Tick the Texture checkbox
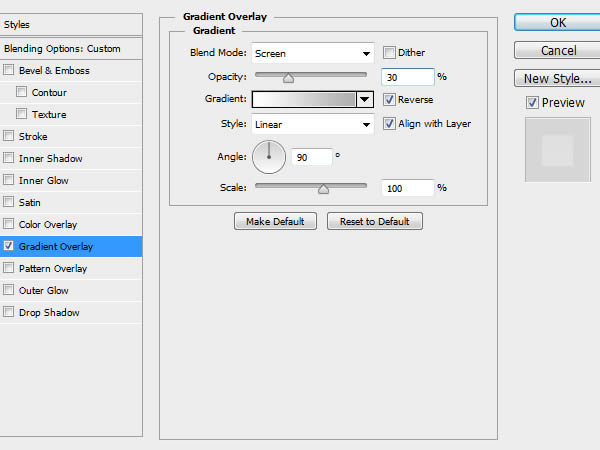Viewport: 600px width, 450px height. 21,114
